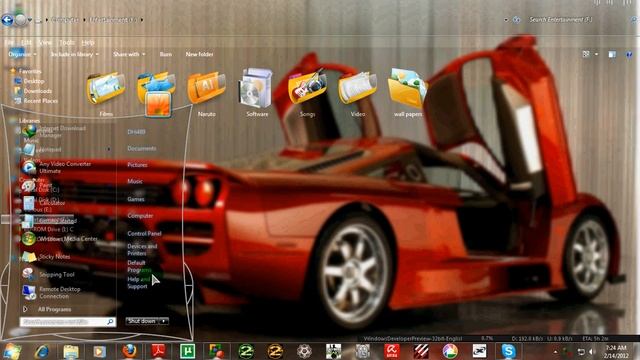
Task: Open Devices and Printers
Action: [142, 250]
